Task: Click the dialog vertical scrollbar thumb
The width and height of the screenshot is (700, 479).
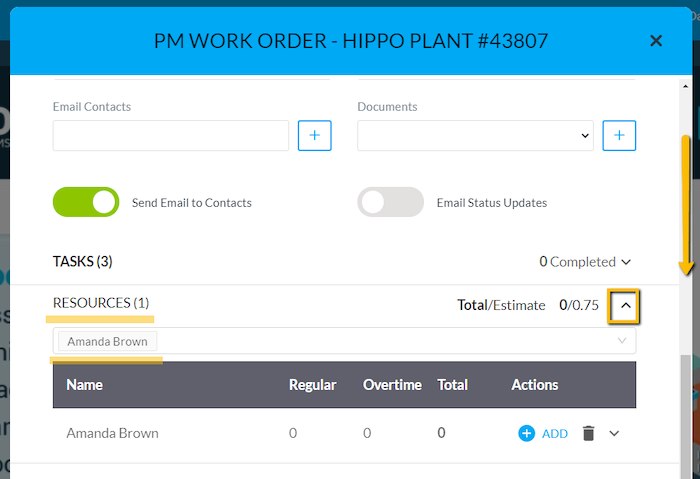Action: 686,417
